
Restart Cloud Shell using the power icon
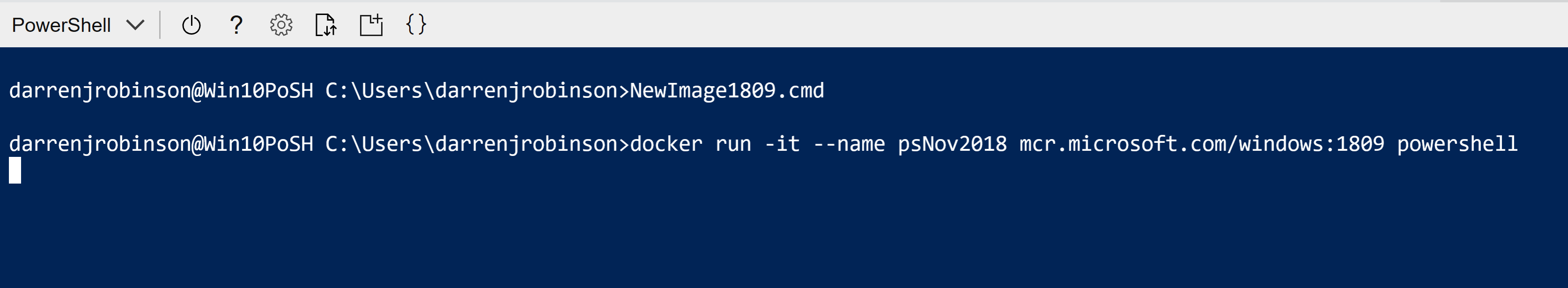click(191, 25)
